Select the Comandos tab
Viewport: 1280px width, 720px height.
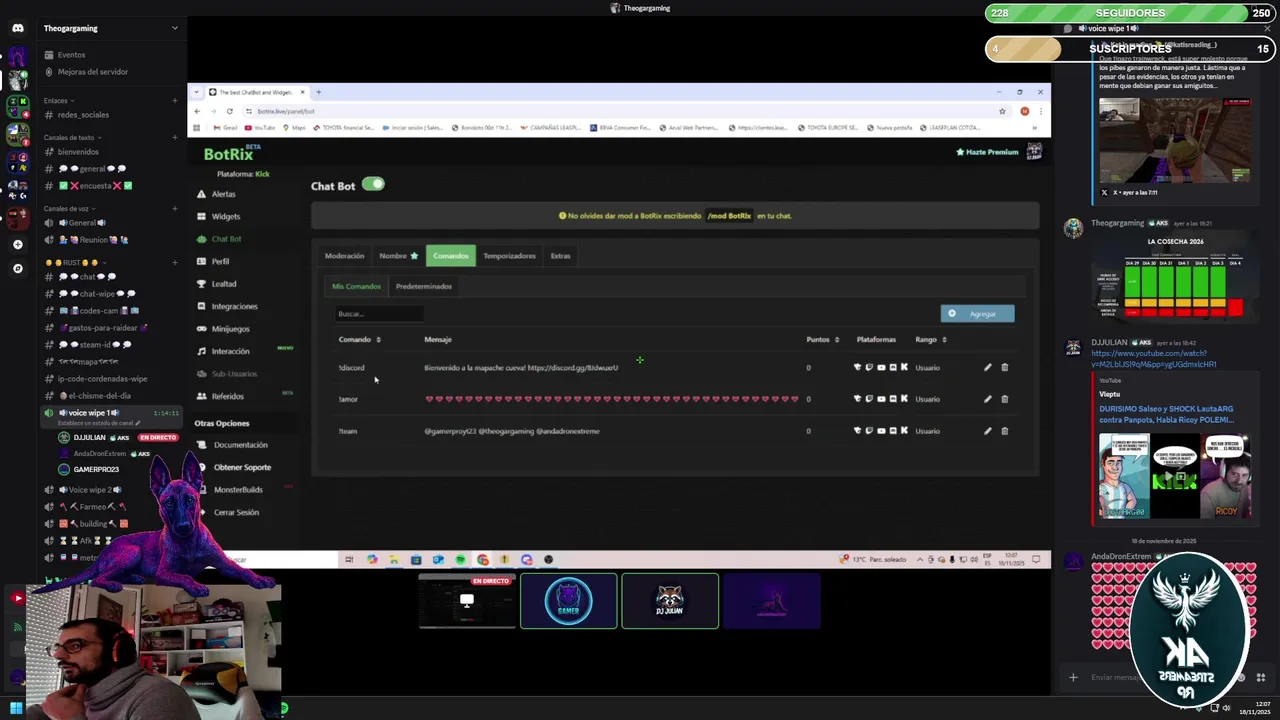coord(450,256)
